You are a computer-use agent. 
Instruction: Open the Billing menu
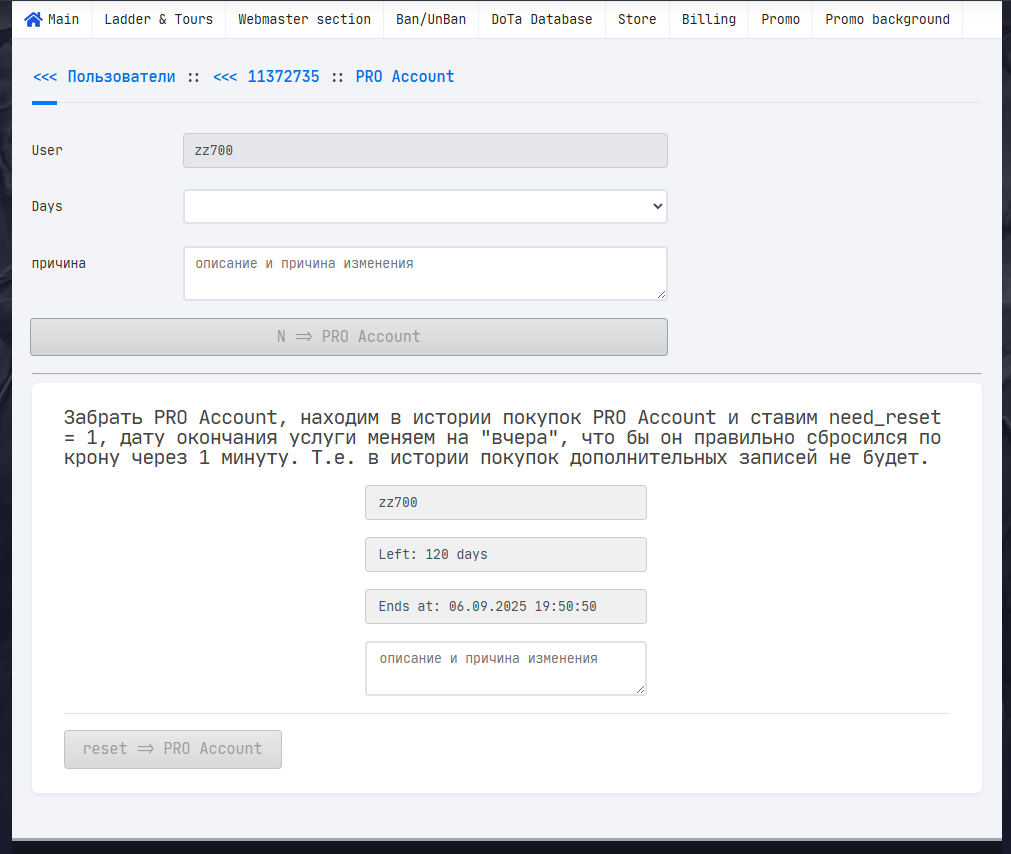tap(709, 19)
